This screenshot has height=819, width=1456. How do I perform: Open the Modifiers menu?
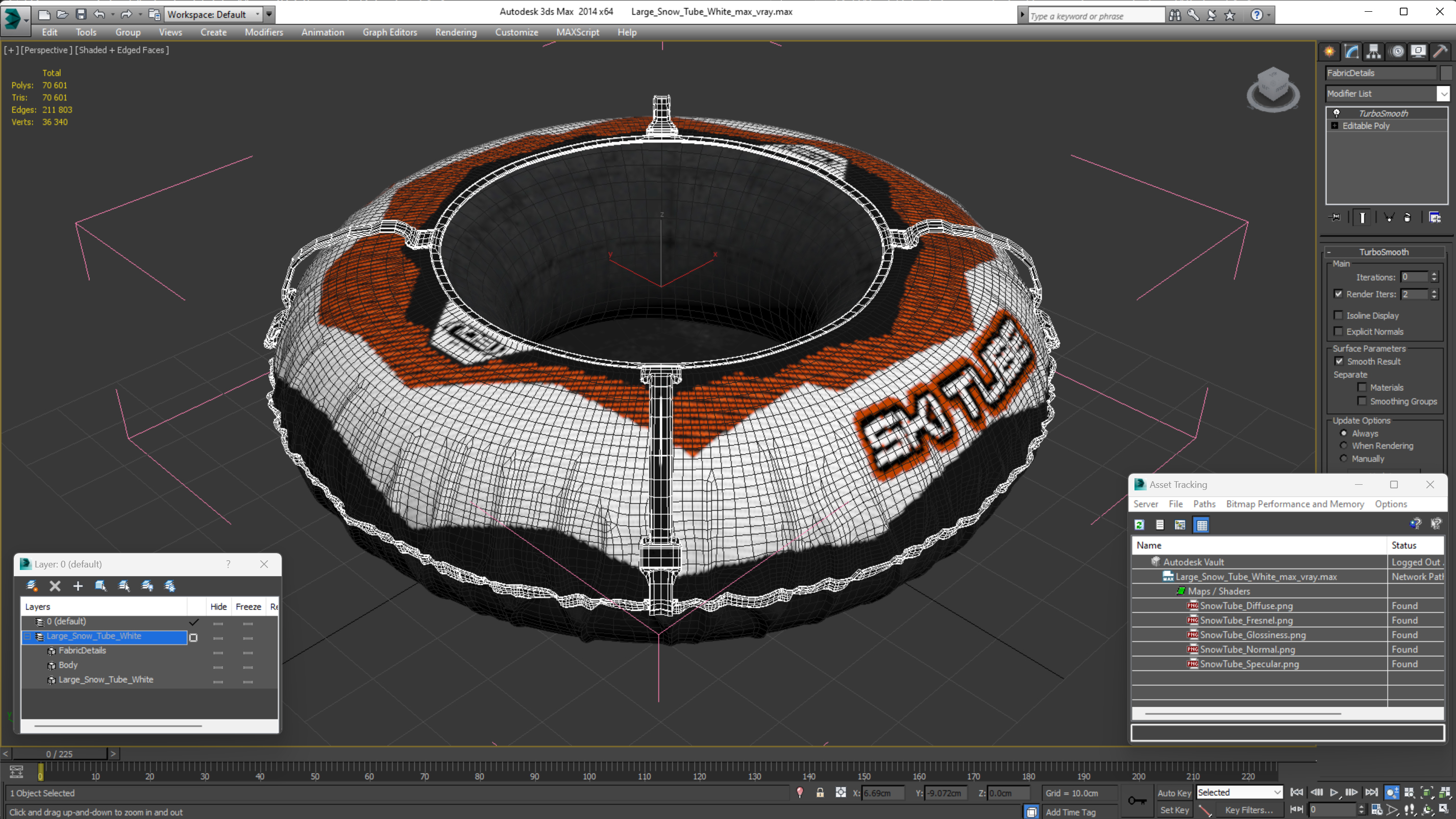click(x=264, y=32)
